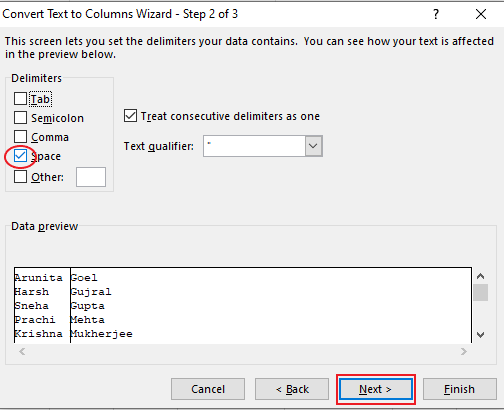Tick the Comma delimiter checkbox
This screenshot has width=504, height=410.
[x=21, y=137]
